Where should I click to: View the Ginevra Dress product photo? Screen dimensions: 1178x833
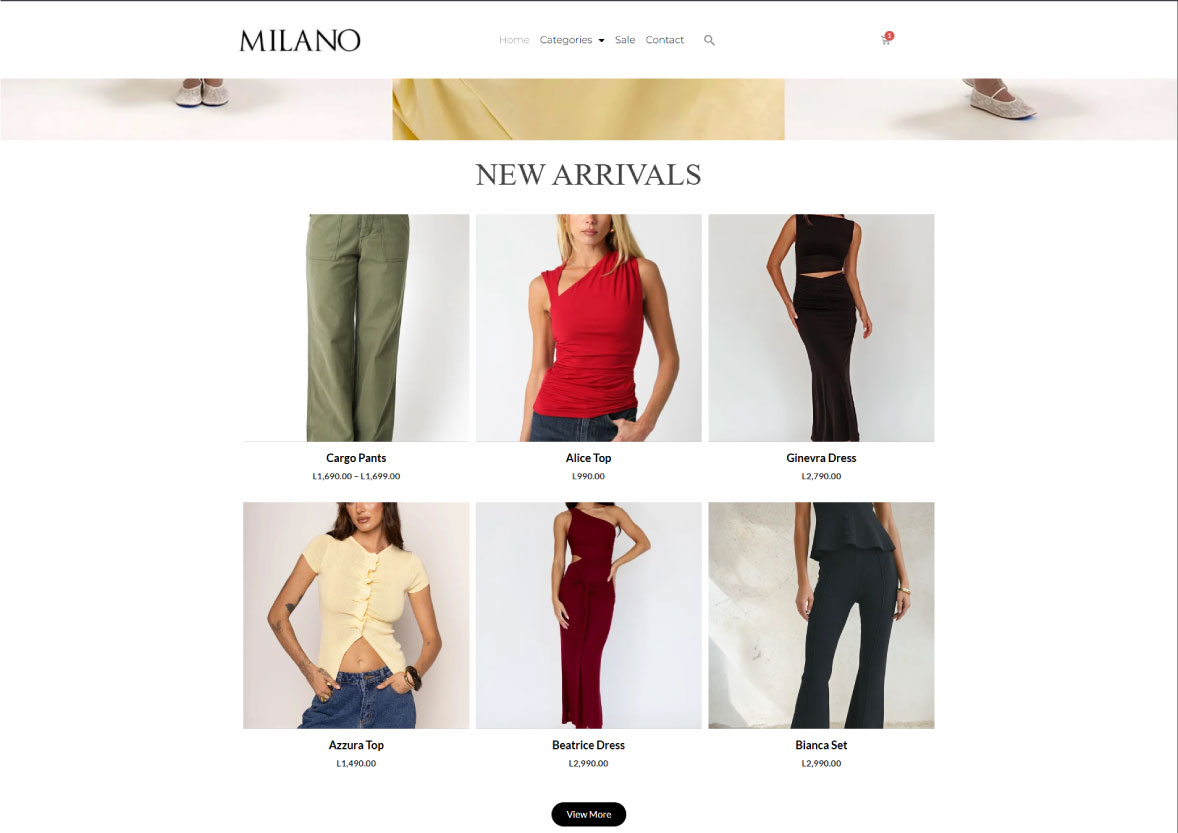tap(821, 327)
